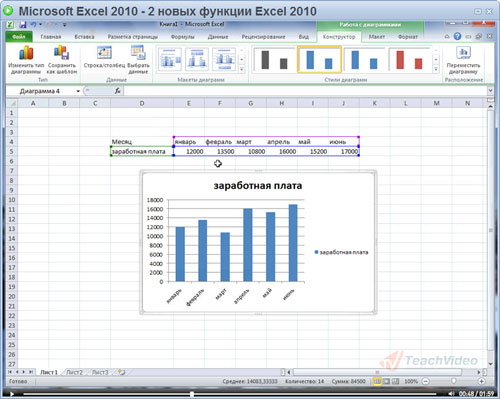Click the Switch Row/Column icon
This screenshot has width=500, height=399.
tap(104, 53)
